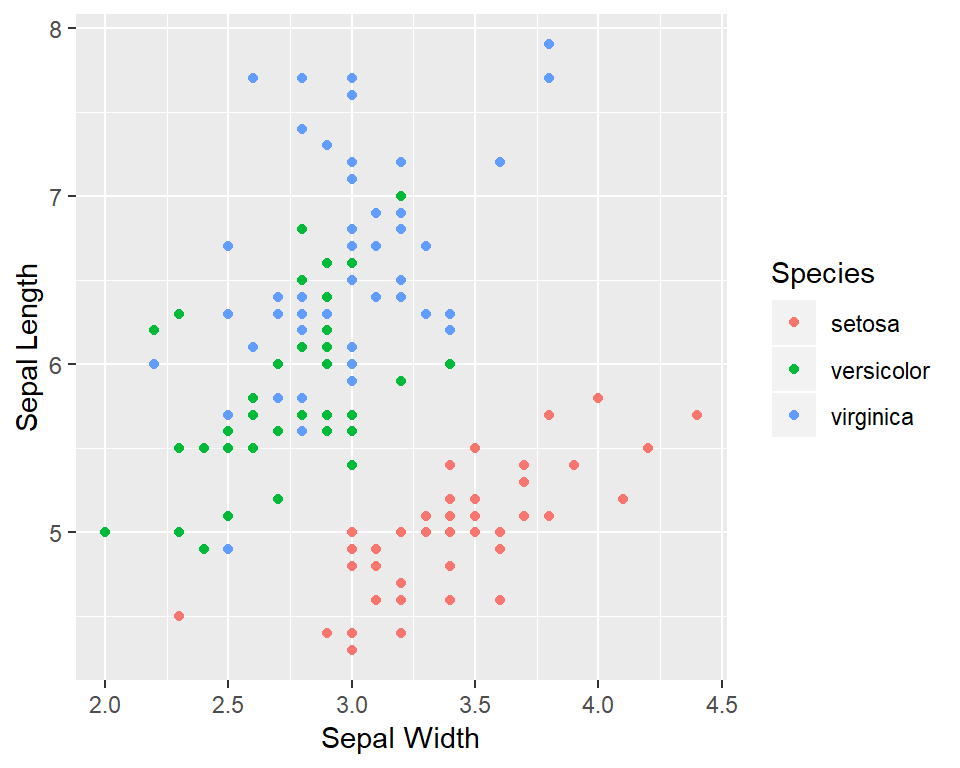Select the virginica legend label

[x=872, y=417]
